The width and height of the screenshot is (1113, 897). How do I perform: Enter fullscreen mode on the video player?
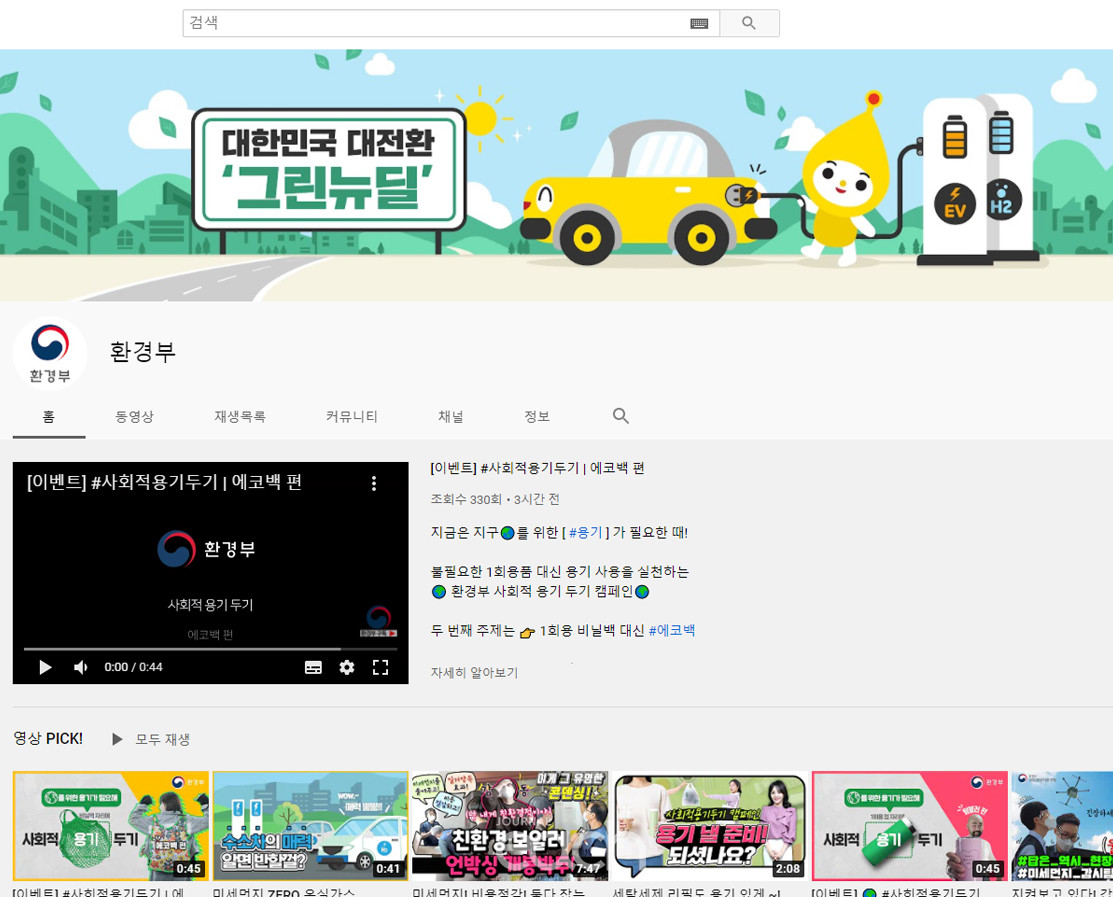380,667
